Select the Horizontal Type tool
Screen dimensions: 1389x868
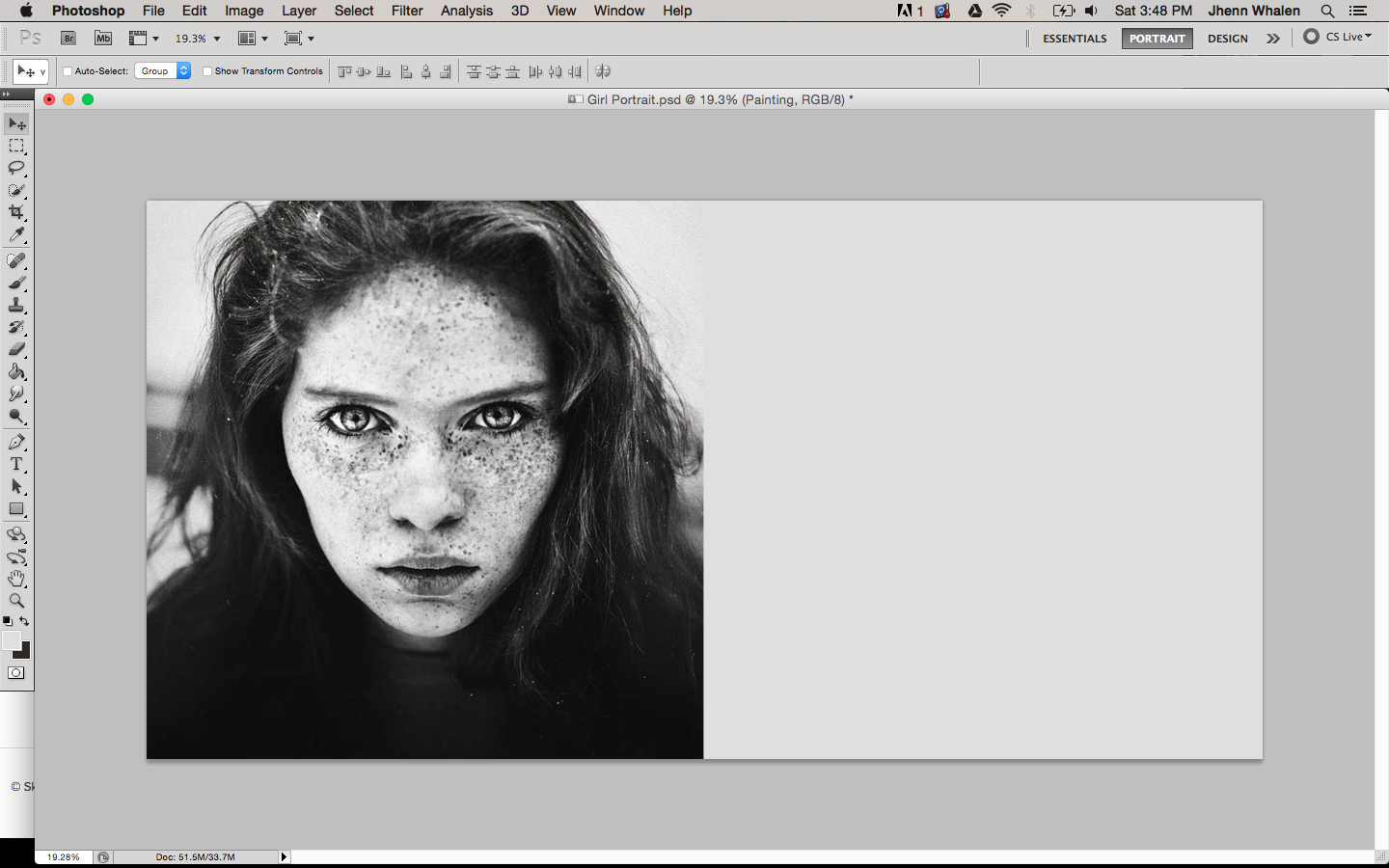coord(16,464)
